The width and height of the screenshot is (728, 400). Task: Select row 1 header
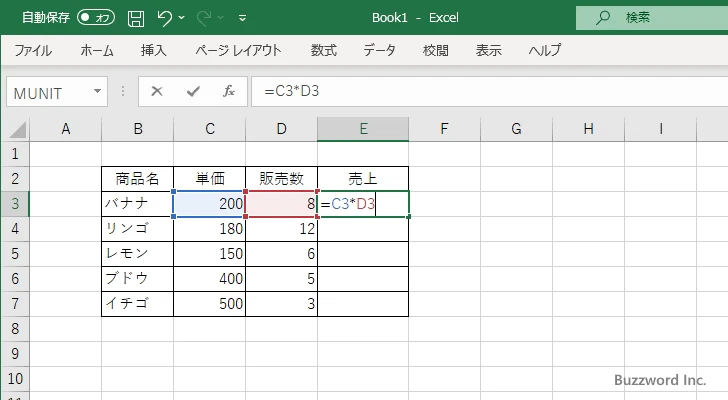tap(15, 154)
